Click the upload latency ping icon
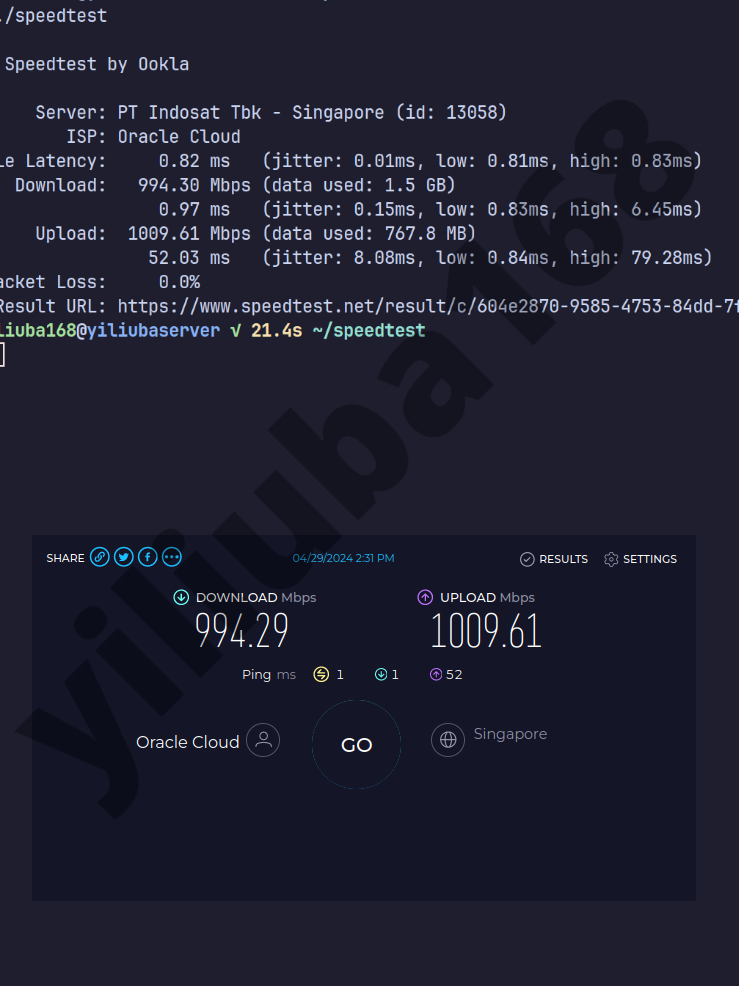 coord(435,674)
